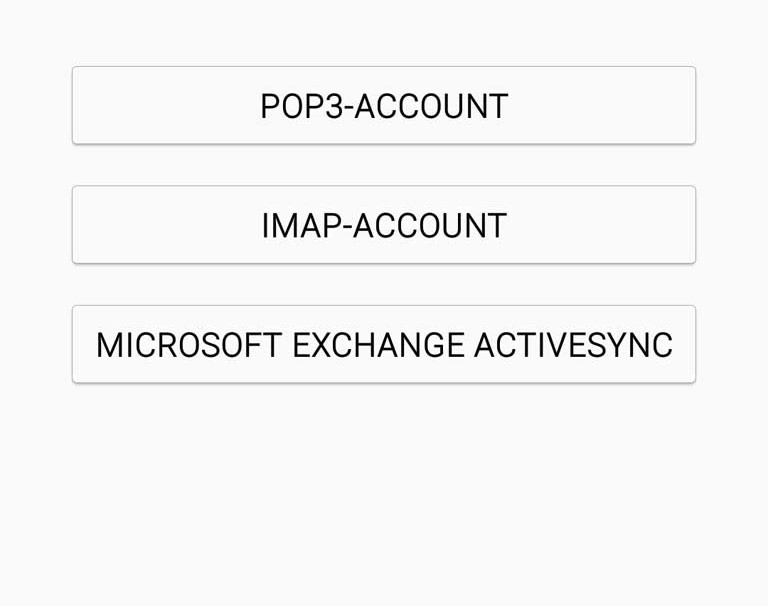Click the POP3-ACCOUNT label text
The width and height of the screenshot is (768, 606).
point(384,106)
